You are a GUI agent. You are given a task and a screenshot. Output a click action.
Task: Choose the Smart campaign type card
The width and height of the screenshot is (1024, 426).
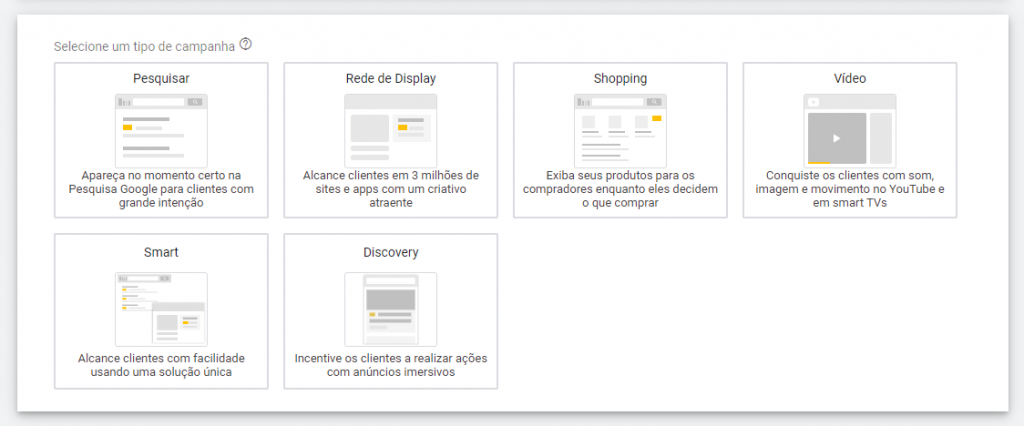click(x=161, y=311)
